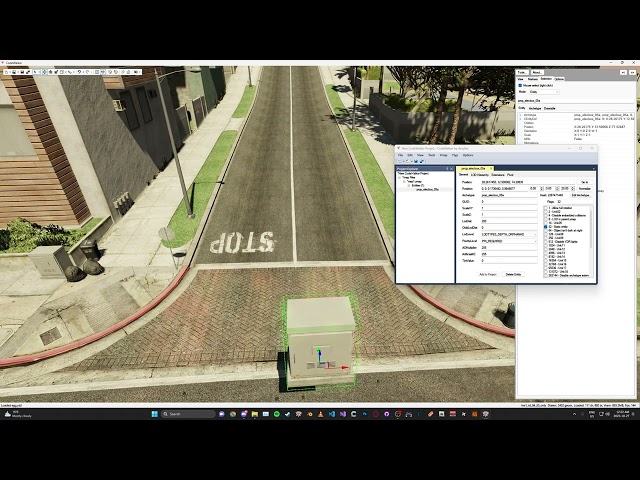
Task: Open Visual Studio Code from the taskbar
Action: [x=332, y=414]
